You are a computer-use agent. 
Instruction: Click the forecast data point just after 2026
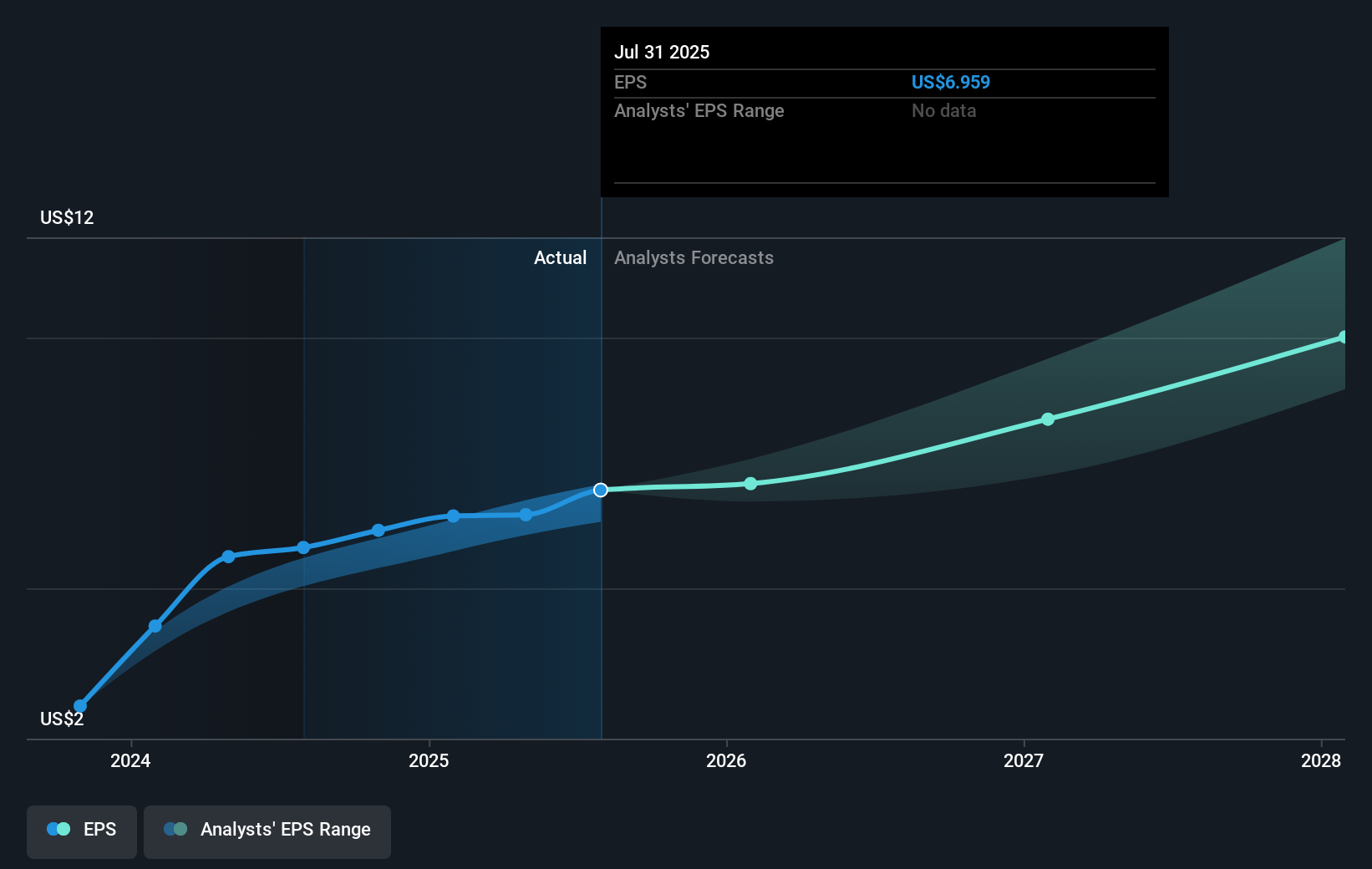point(750,484)
